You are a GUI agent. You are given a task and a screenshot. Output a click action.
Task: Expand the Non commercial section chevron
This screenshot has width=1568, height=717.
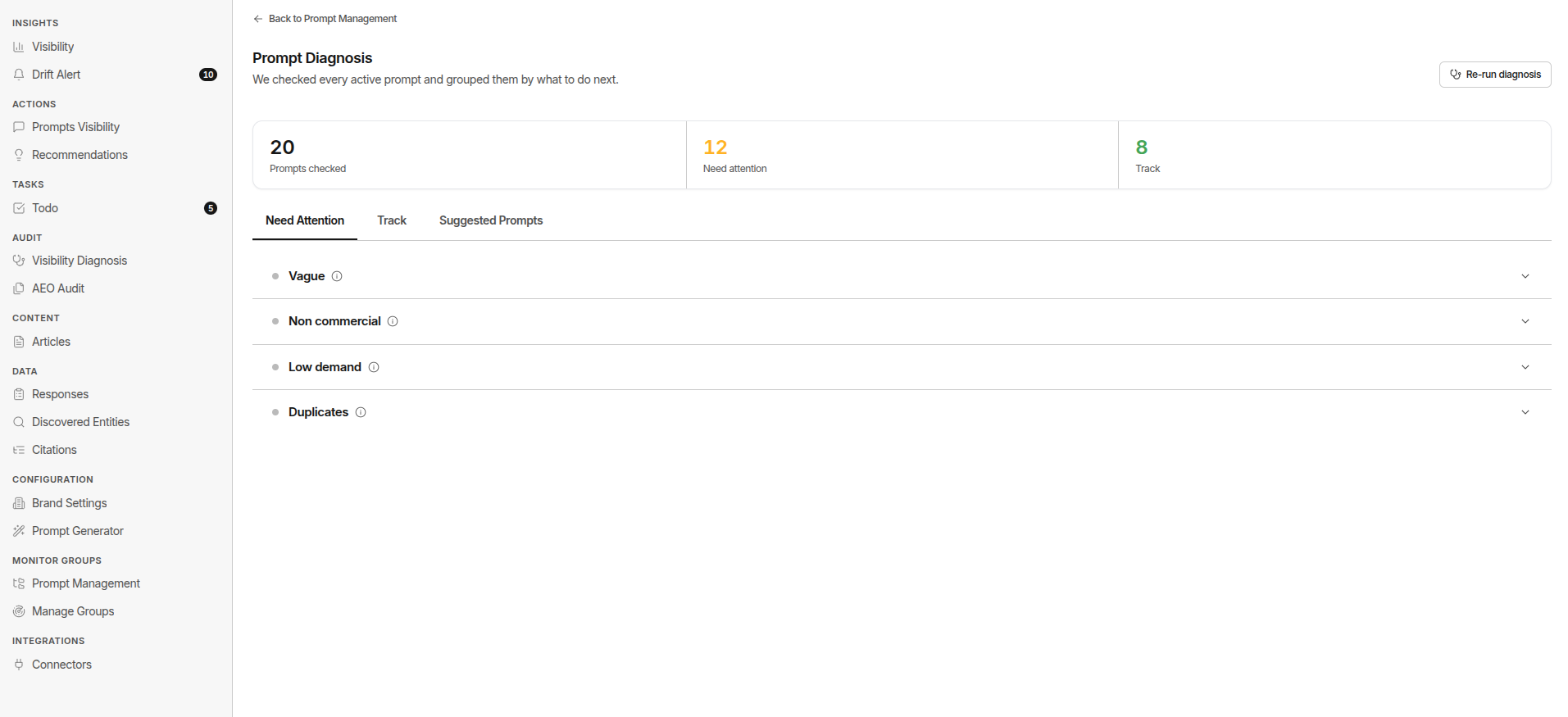[1525, 321]
